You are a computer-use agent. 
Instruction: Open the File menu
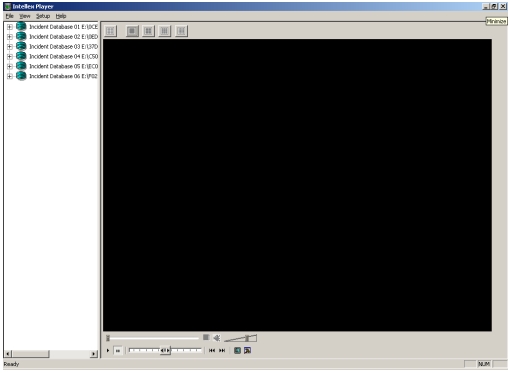[x=9, y=16]
